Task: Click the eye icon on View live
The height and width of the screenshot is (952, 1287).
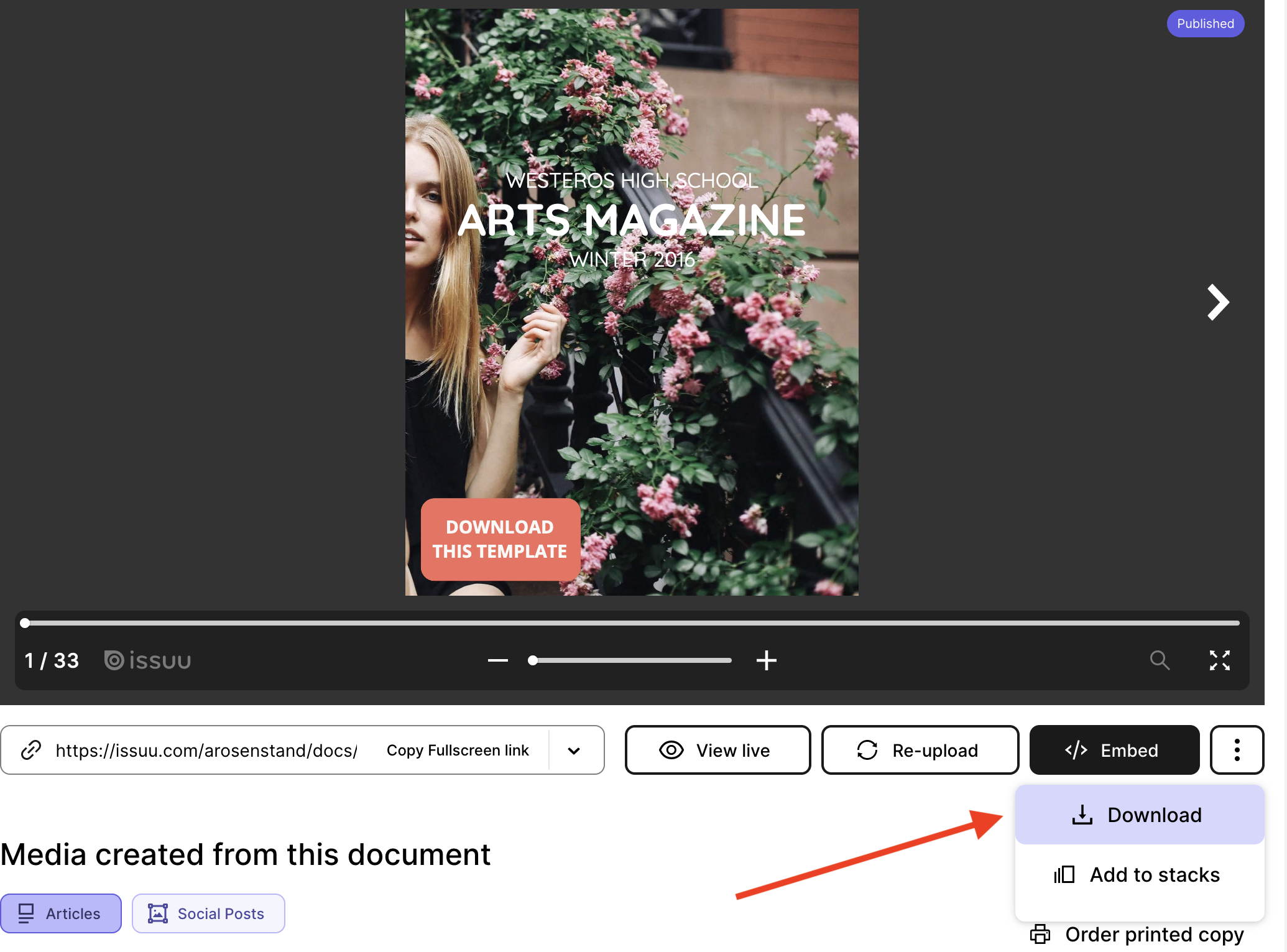Action: tap(671, 750)
